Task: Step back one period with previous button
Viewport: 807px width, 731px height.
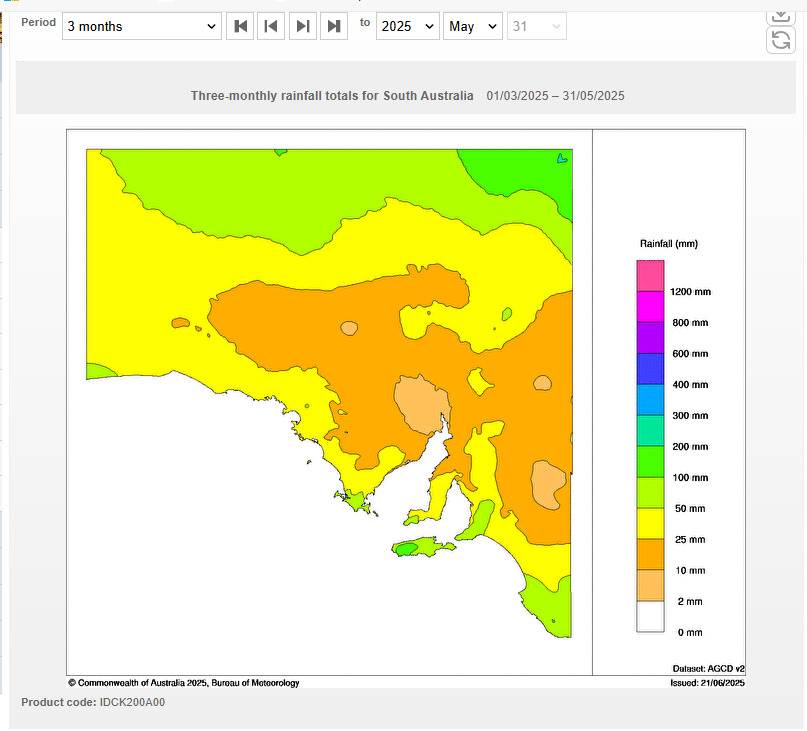Action: [271, 26]
